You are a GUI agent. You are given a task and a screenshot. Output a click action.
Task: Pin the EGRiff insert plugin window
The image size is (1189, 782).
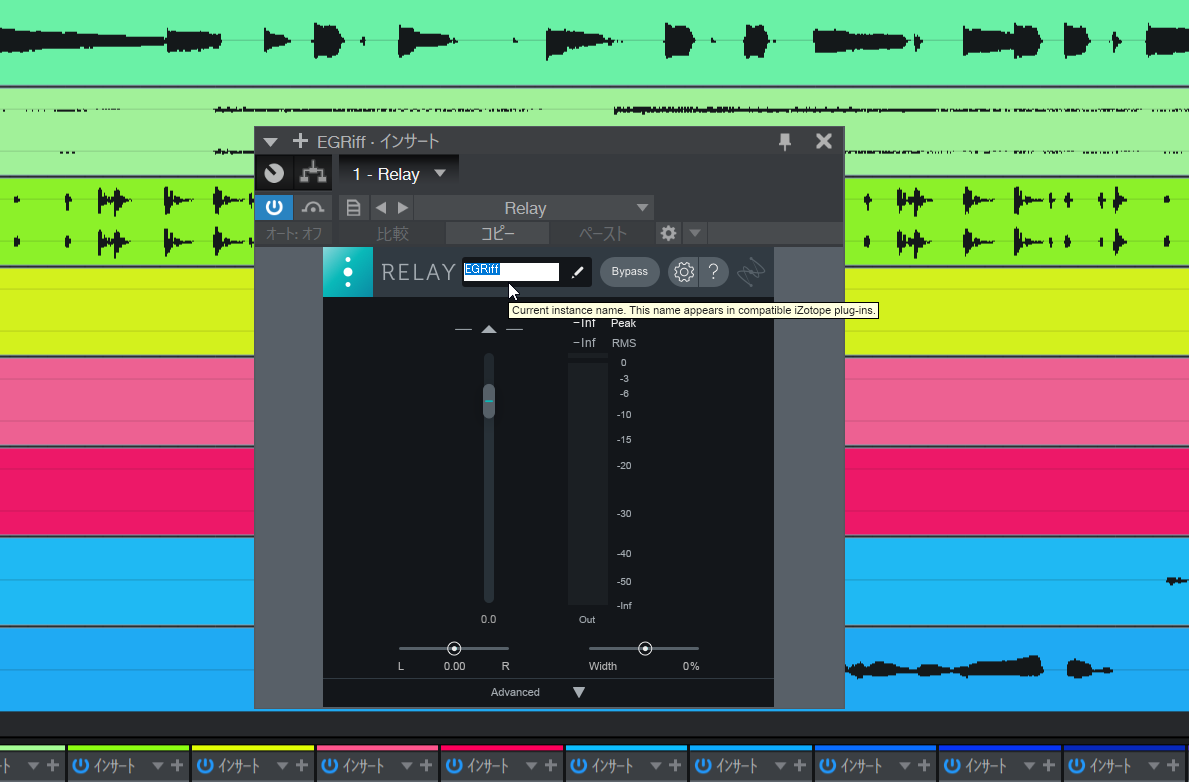(785, 142)
